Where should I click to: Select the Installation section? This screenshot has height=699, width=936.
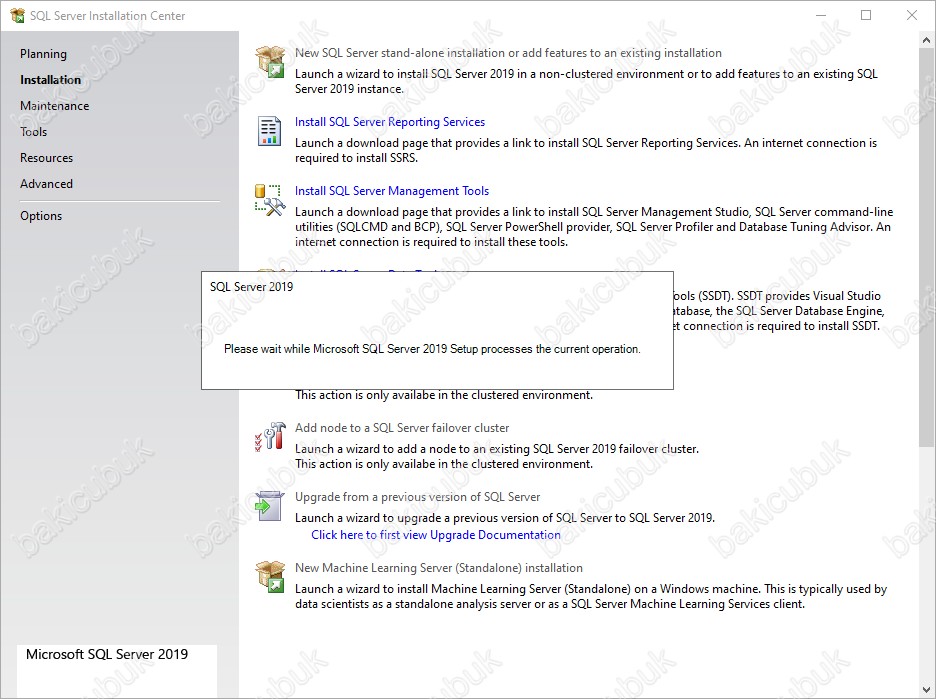50,79
